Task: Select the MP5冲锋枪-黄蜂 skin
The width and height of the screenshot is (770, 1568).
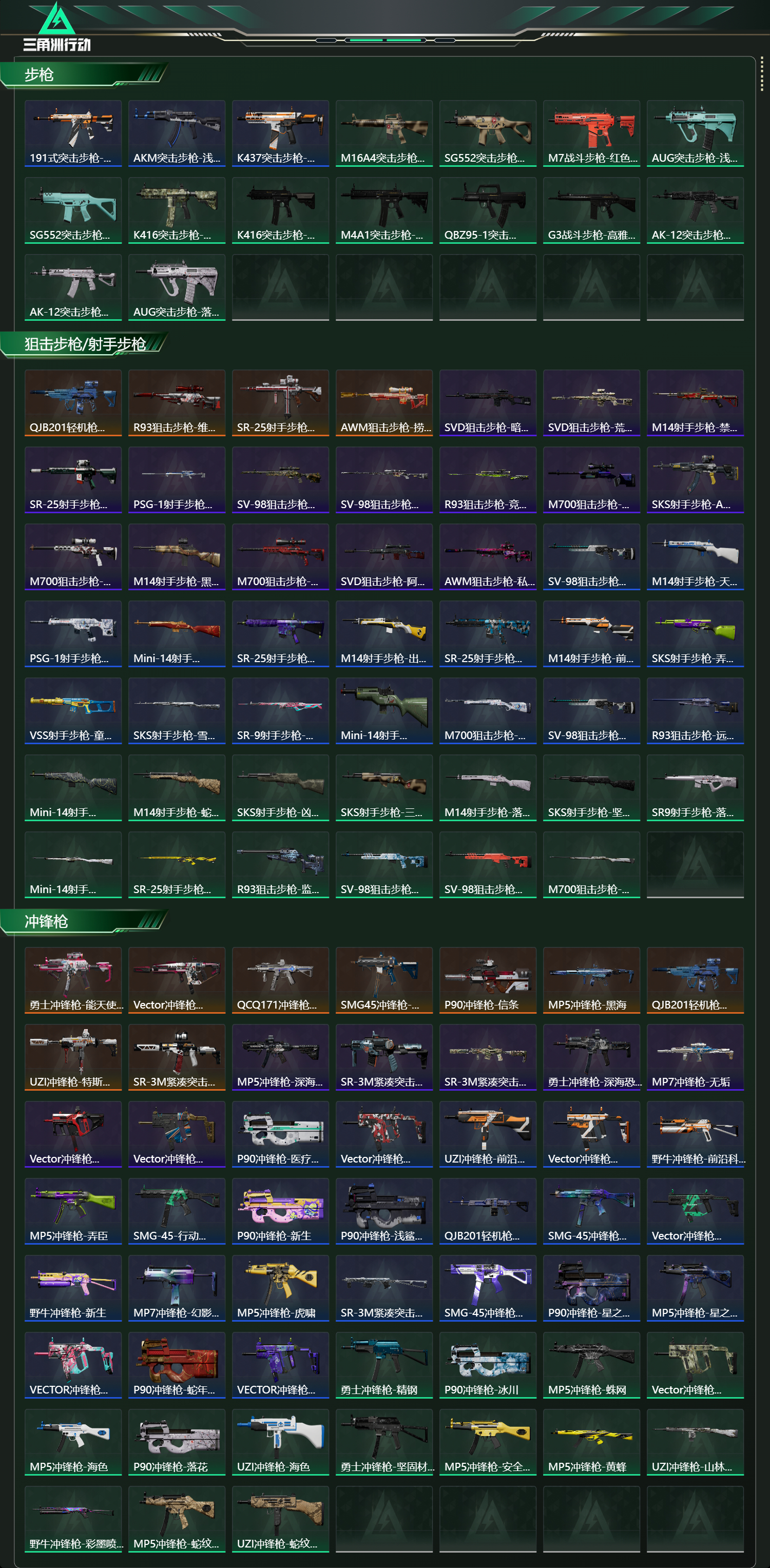Action: click(x=591, y=1442)
